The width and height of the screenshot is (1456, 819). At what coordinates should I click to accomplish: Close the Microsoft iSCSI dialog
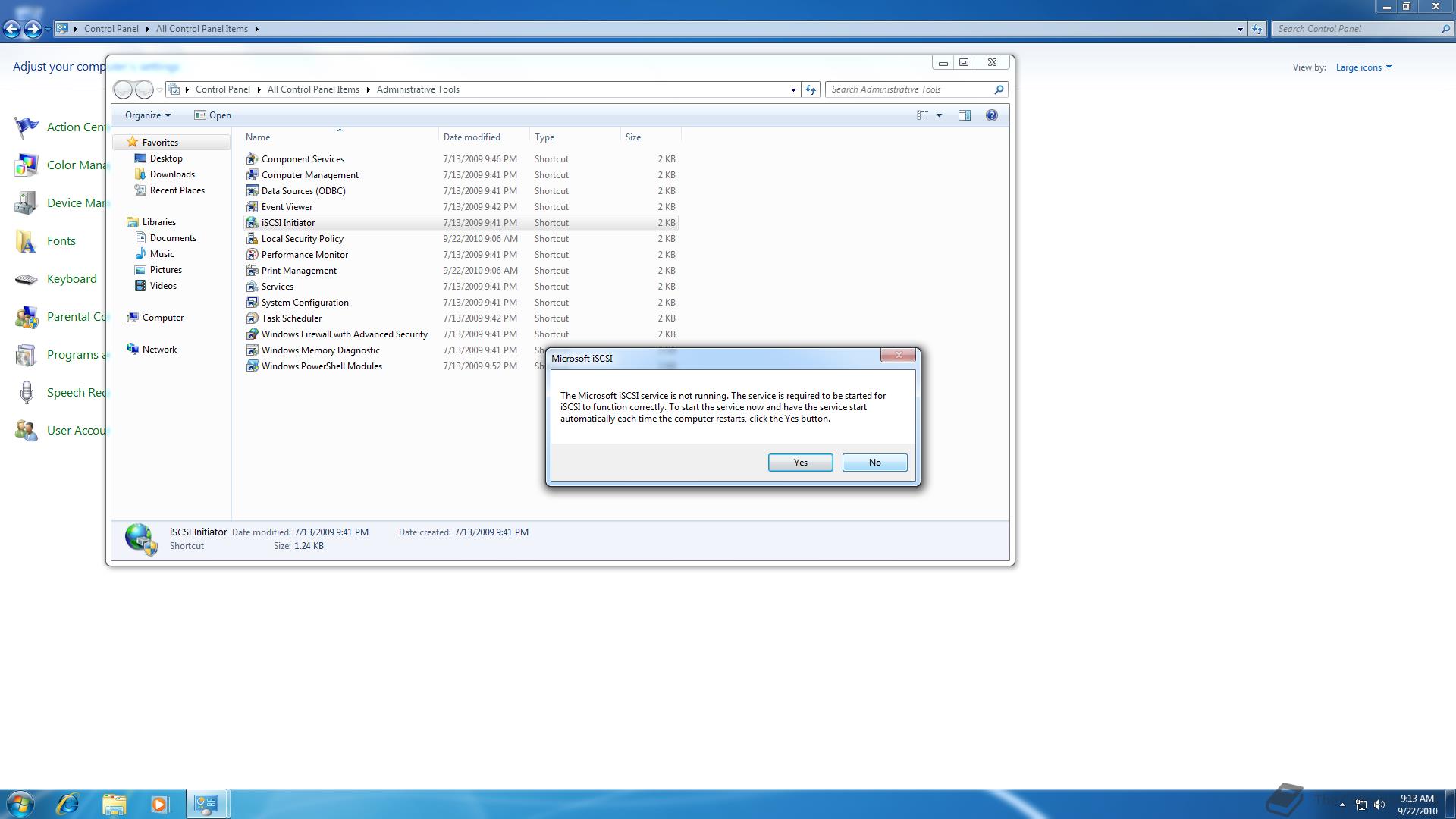click(x=898, y=355)
